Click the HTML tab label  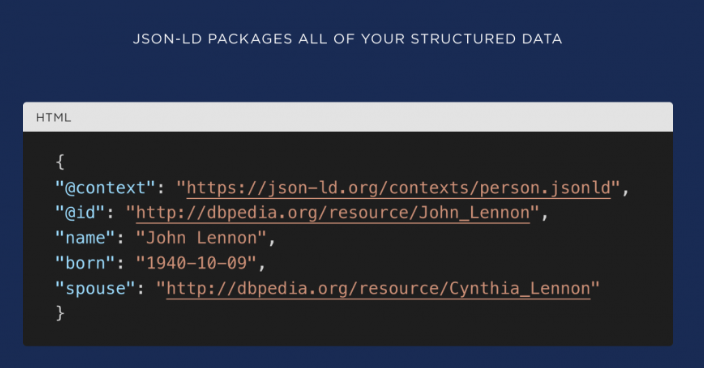[x=53, y=118]
